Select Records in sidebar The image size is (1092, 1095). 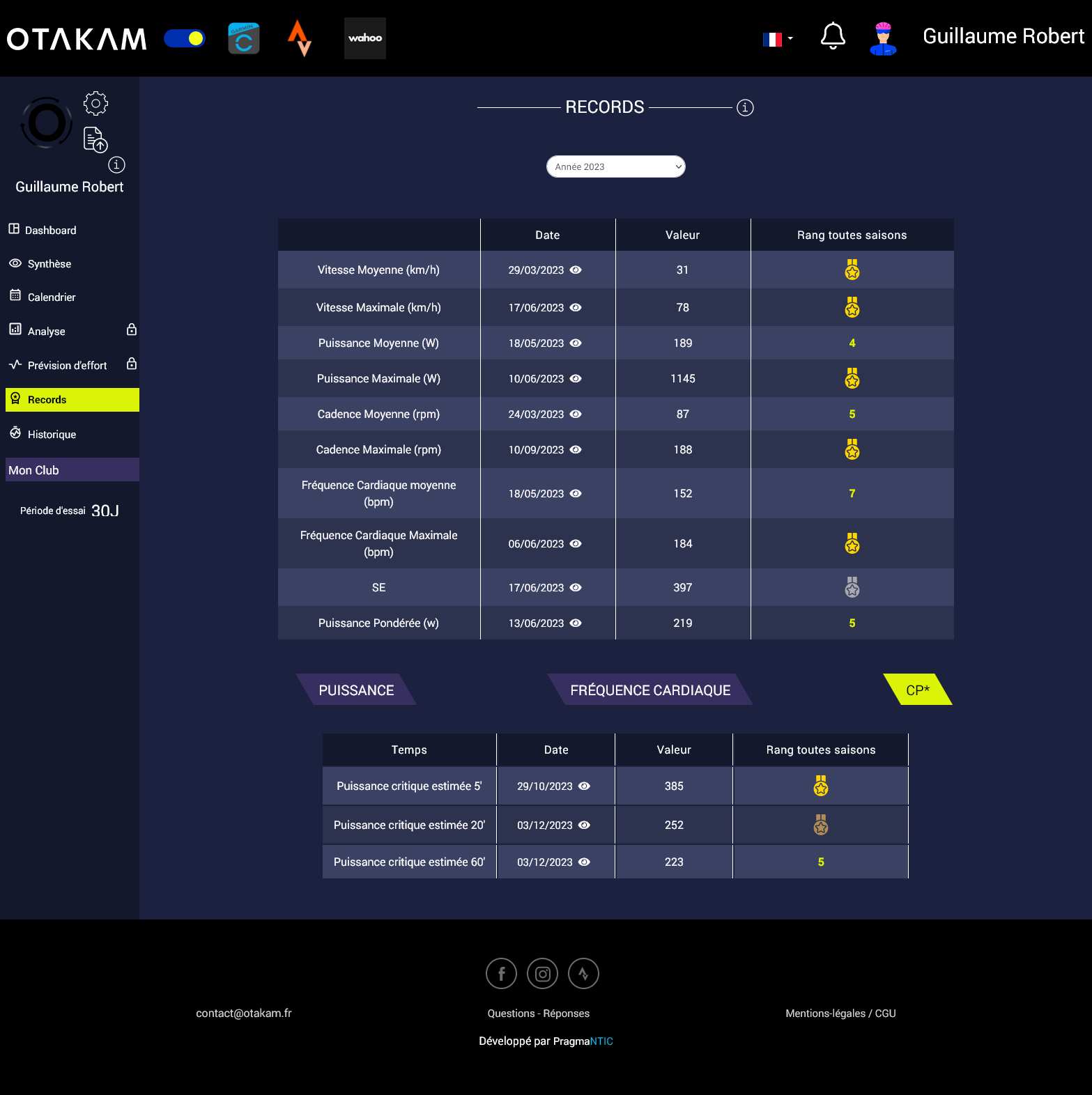pos(72,400)
